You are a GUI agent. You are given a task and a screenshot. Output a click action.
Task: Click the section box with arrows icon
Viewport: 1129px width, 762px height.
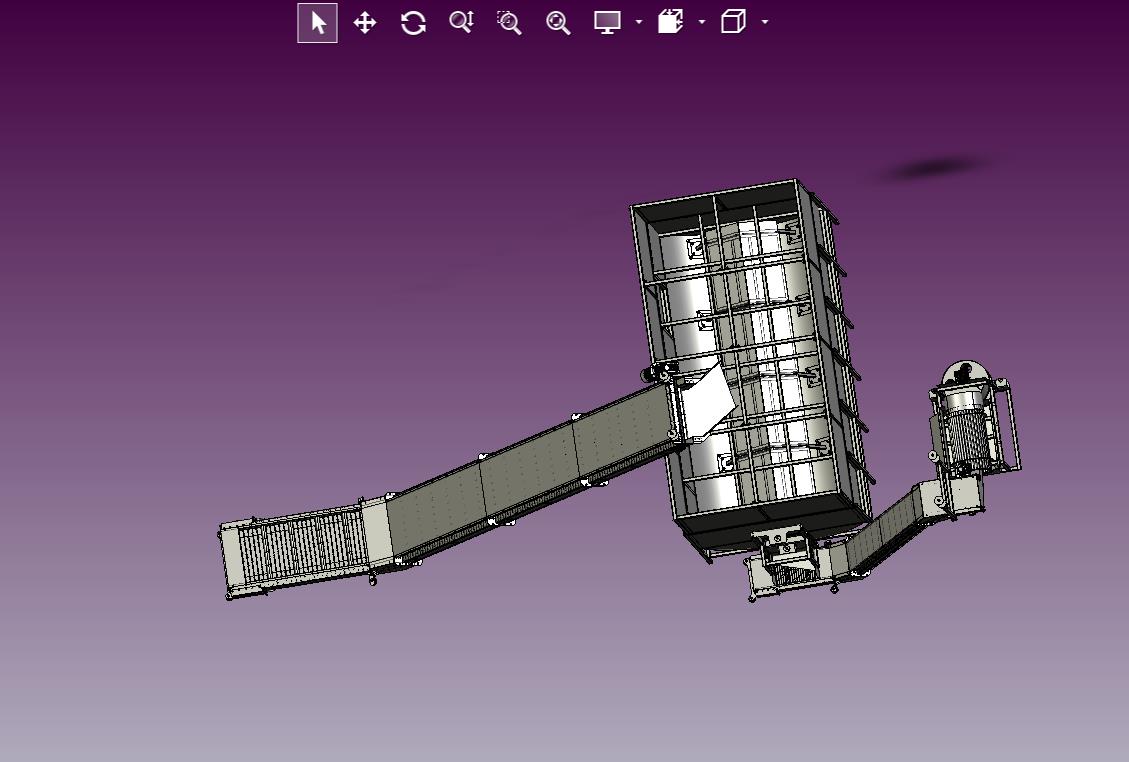click(670, 22)
